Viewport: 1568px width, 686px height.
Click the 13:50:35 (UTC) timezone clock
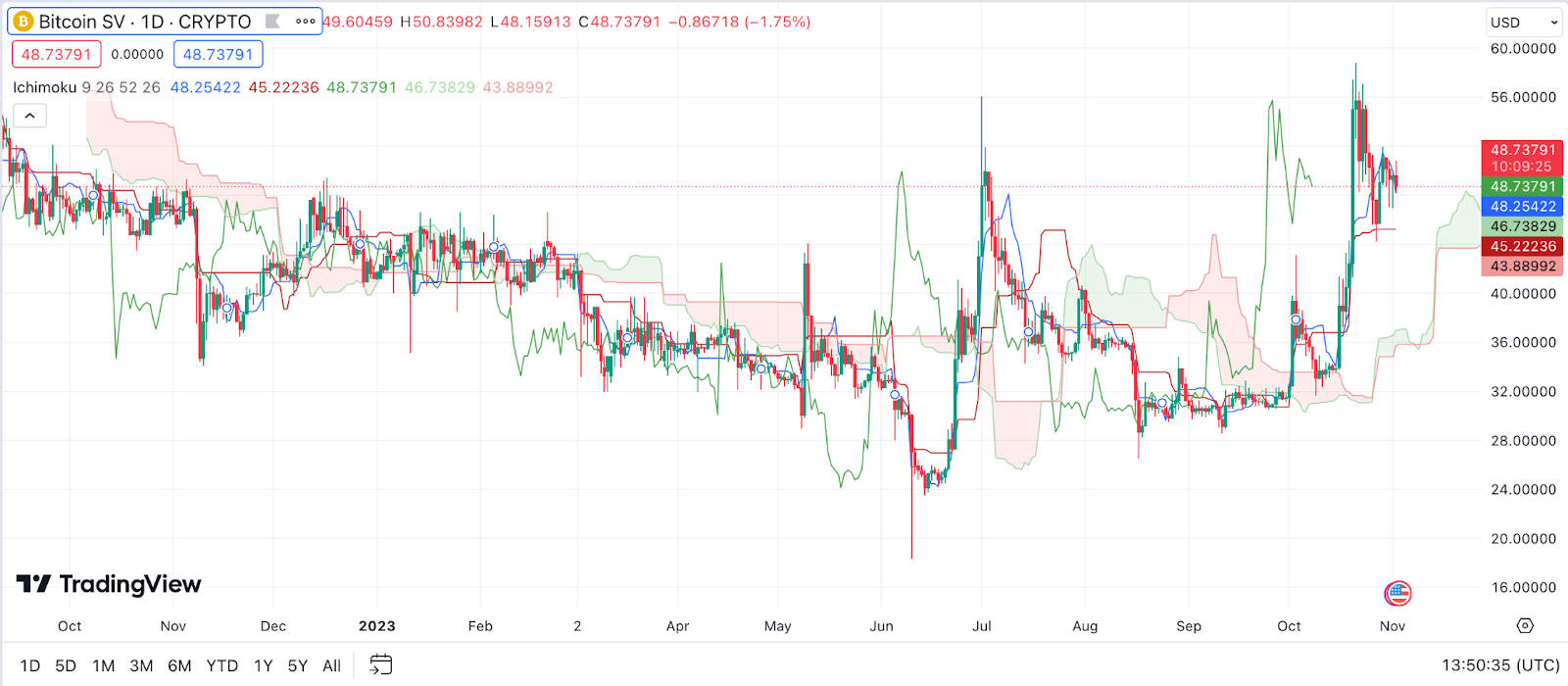click(1500, 665)
